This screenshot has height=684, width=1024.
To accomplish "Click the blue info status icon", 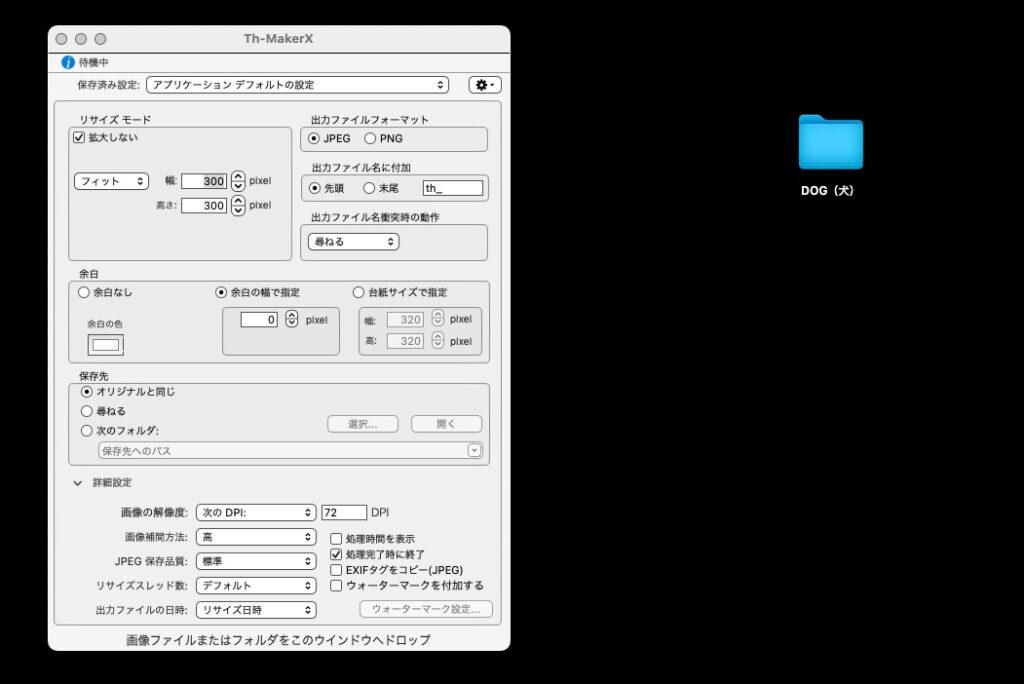I will (x=68, y=62).
